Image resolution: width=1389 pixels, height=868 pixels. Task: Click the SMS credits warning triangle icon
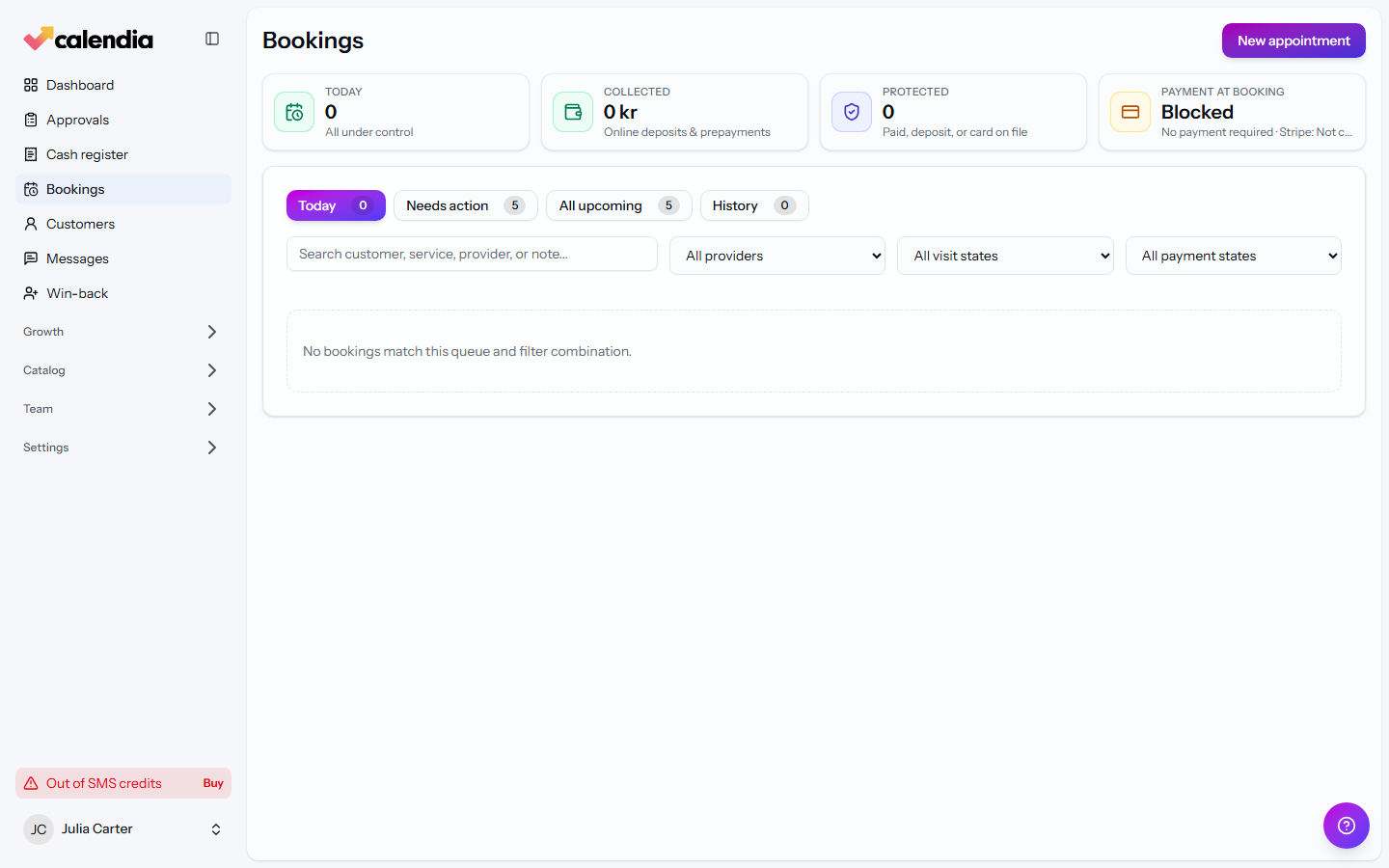[x=31, y=783]
